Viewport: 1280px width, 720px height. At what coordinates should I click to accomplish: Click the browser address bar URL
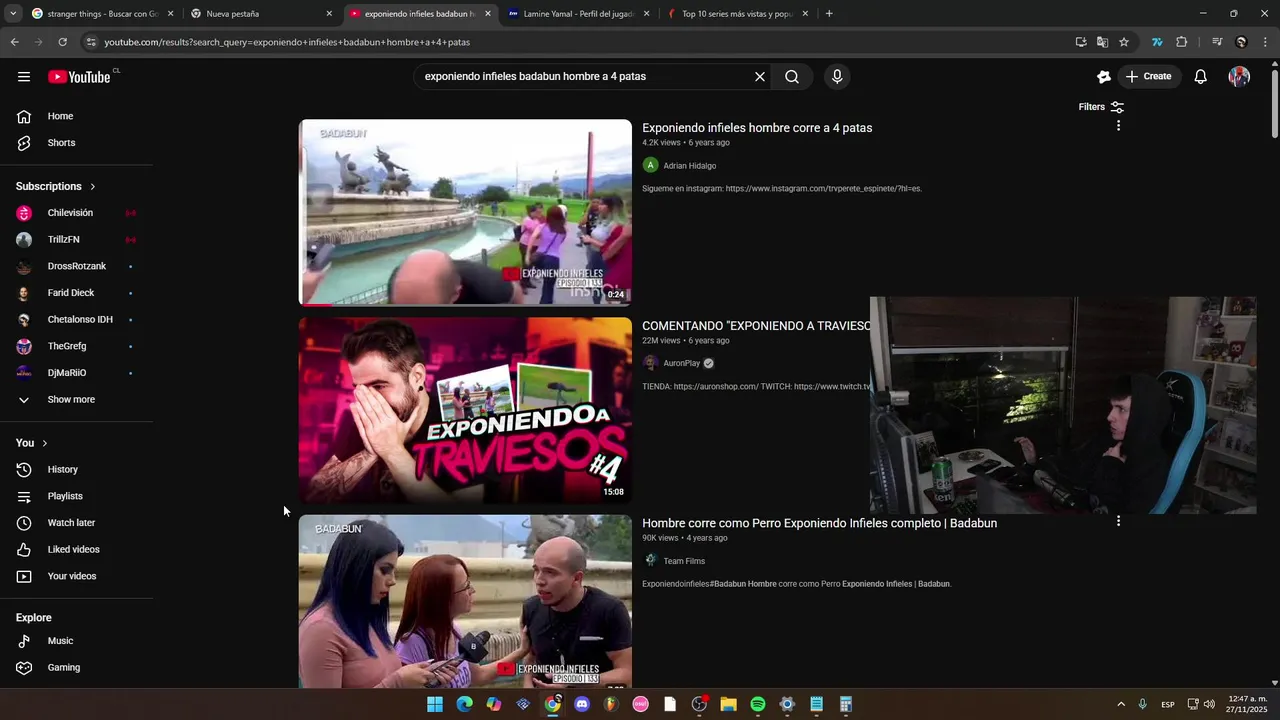pyautogui.click(x=287, y=42)
